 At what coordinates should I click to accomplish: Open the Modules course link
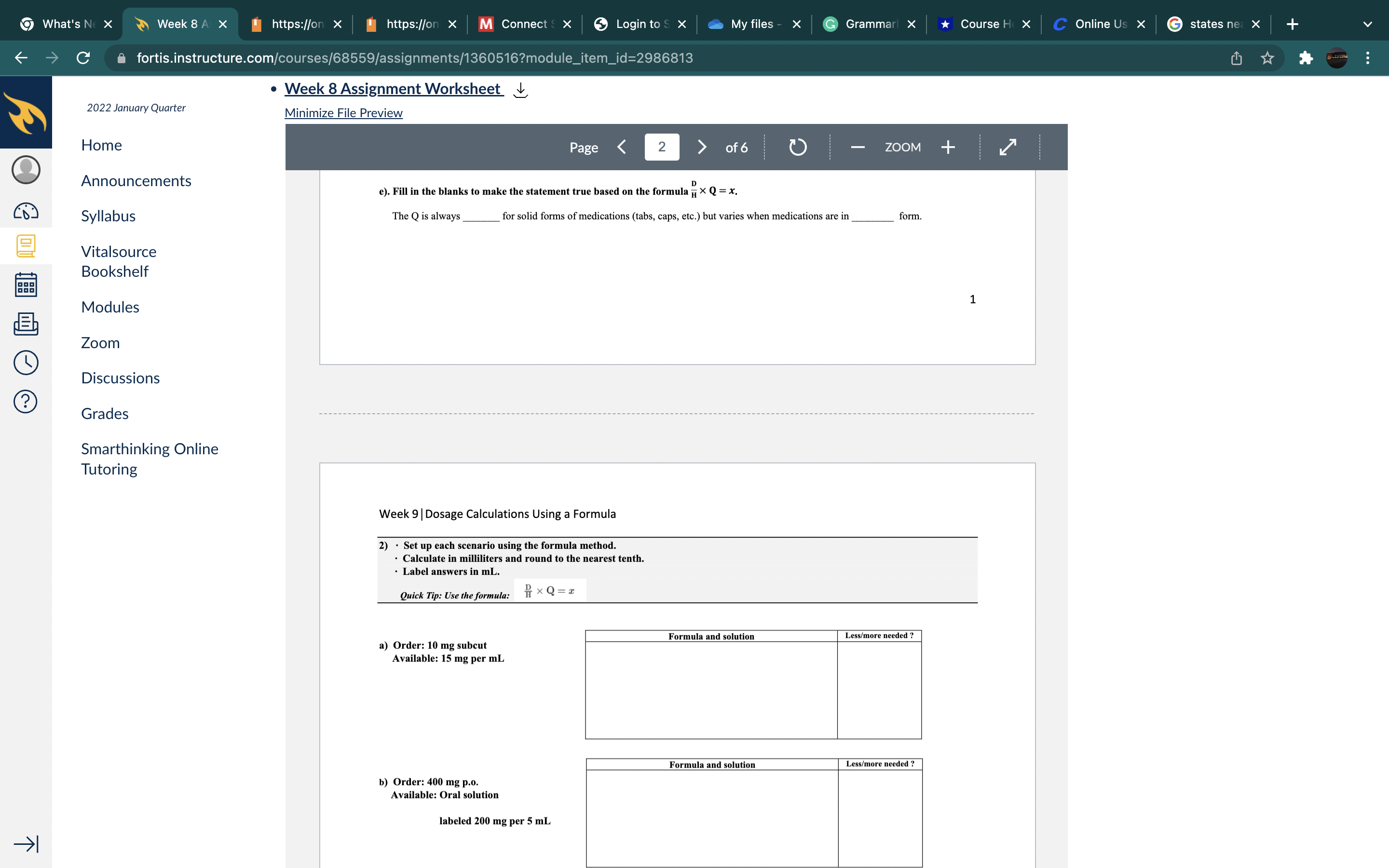tap(110, 307)
